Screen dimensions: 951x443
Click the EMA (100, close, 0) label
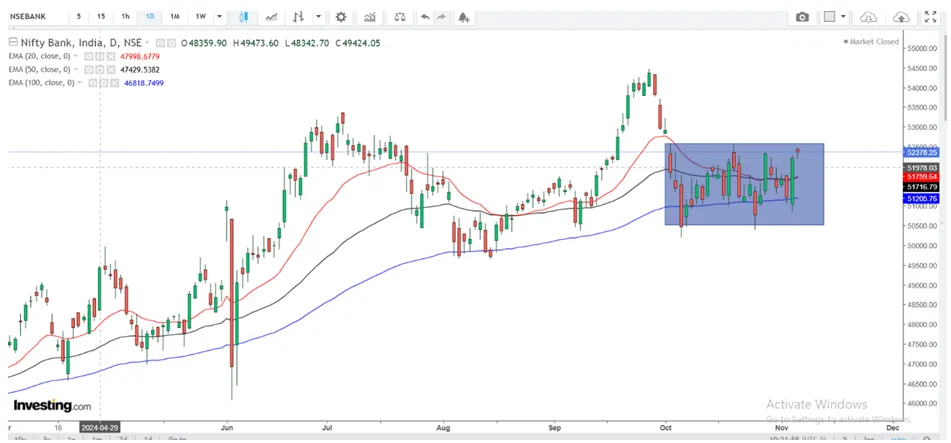tap(41, 83)
